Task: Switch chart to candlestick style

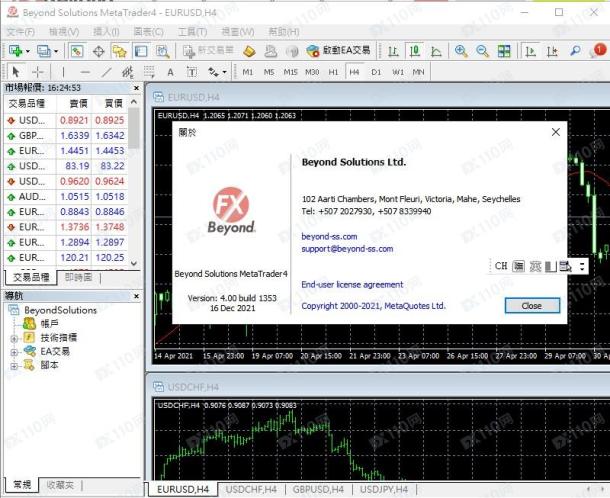Action: tap(415, 51)
